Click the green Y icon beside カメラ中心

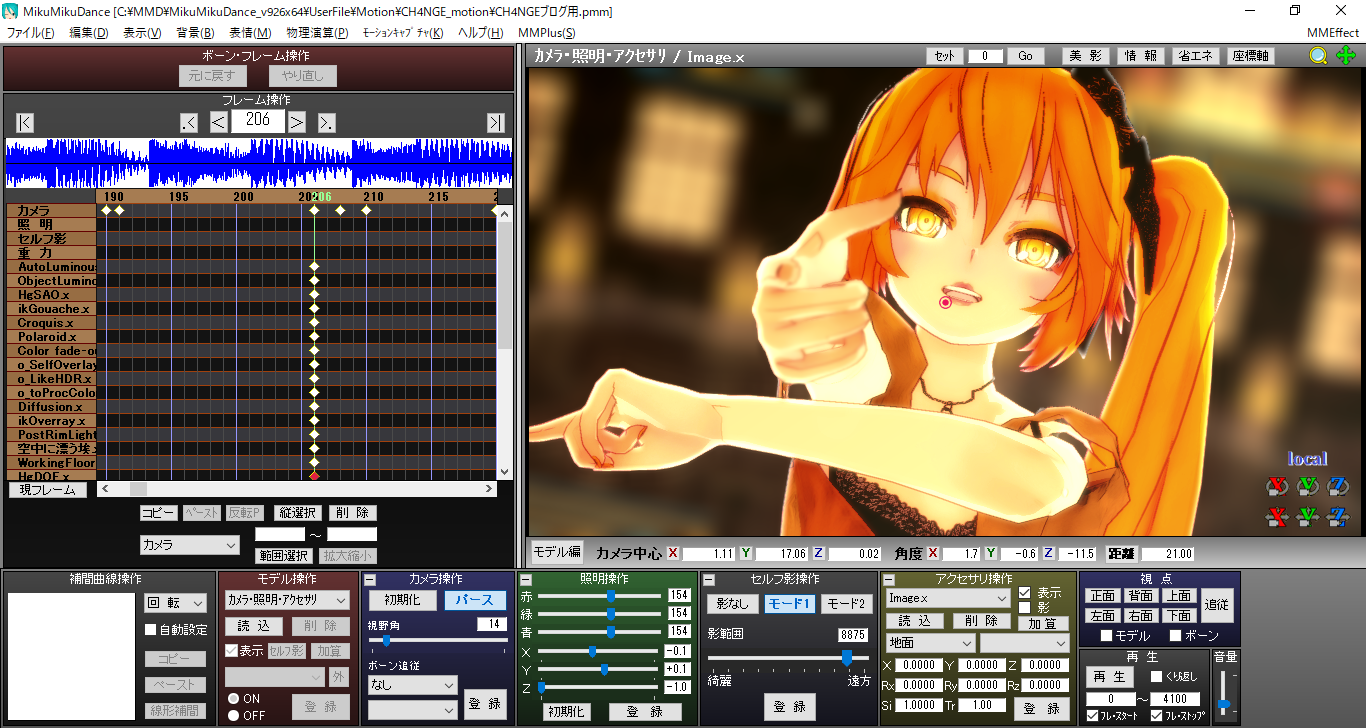coord(746,553)
